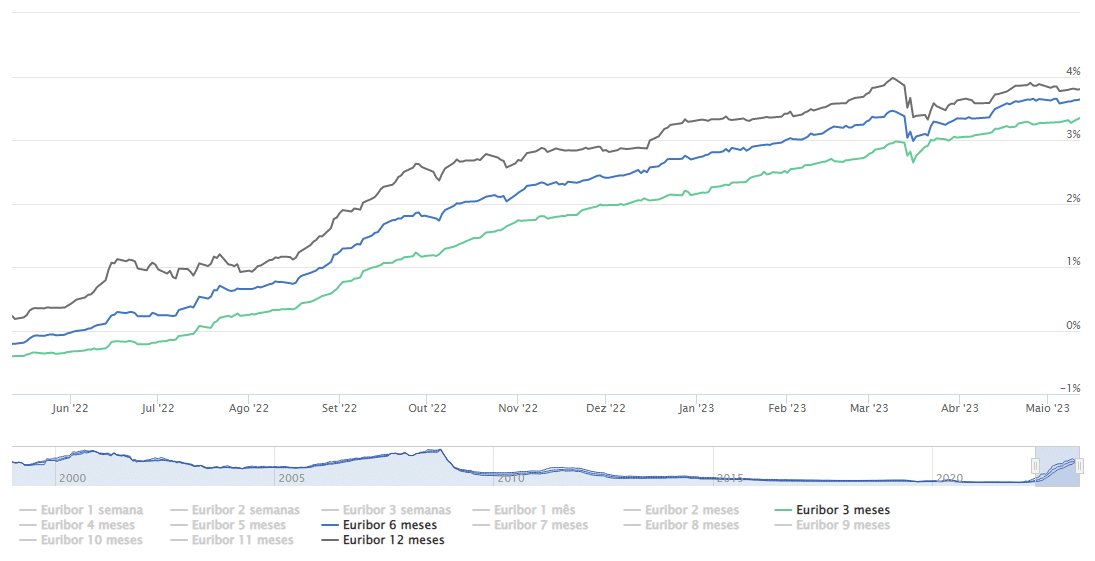This screenshot has width=1095, height=561.
Task: Show the Euribor 2 semanas series
Action: [x=245, y=510]
